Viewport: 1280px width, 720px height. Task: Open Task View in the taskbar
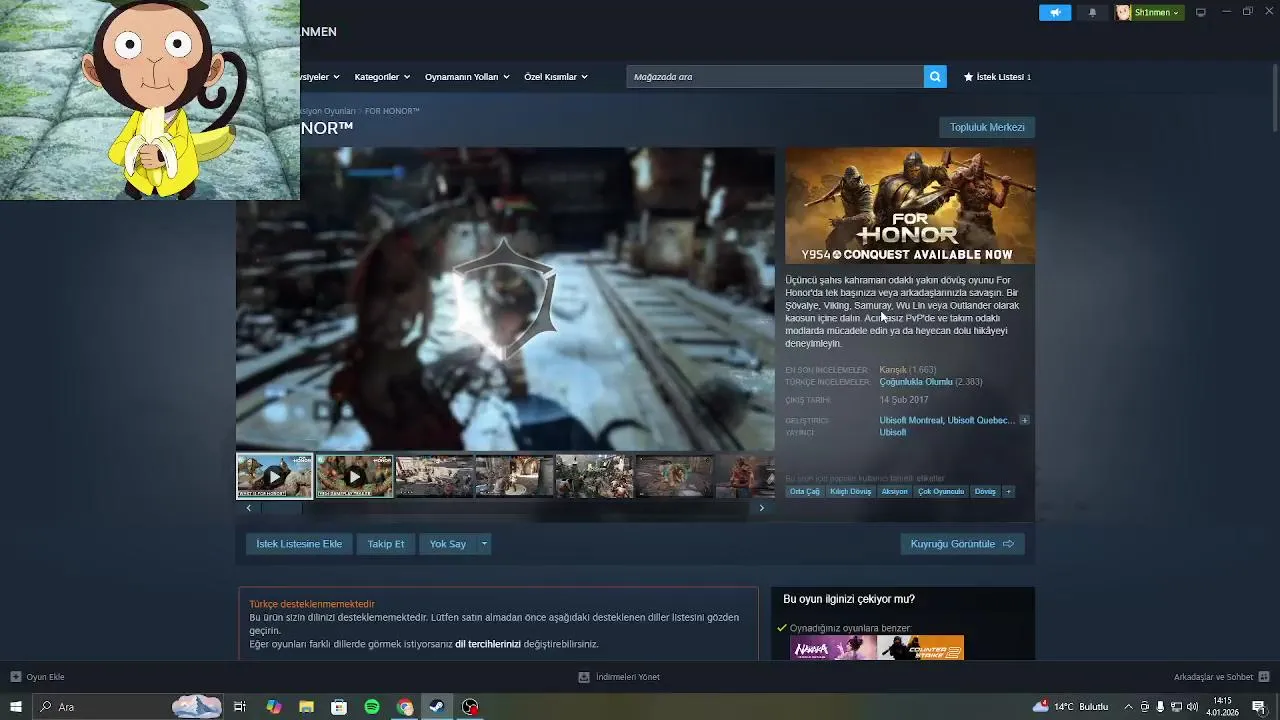point(240,707)
